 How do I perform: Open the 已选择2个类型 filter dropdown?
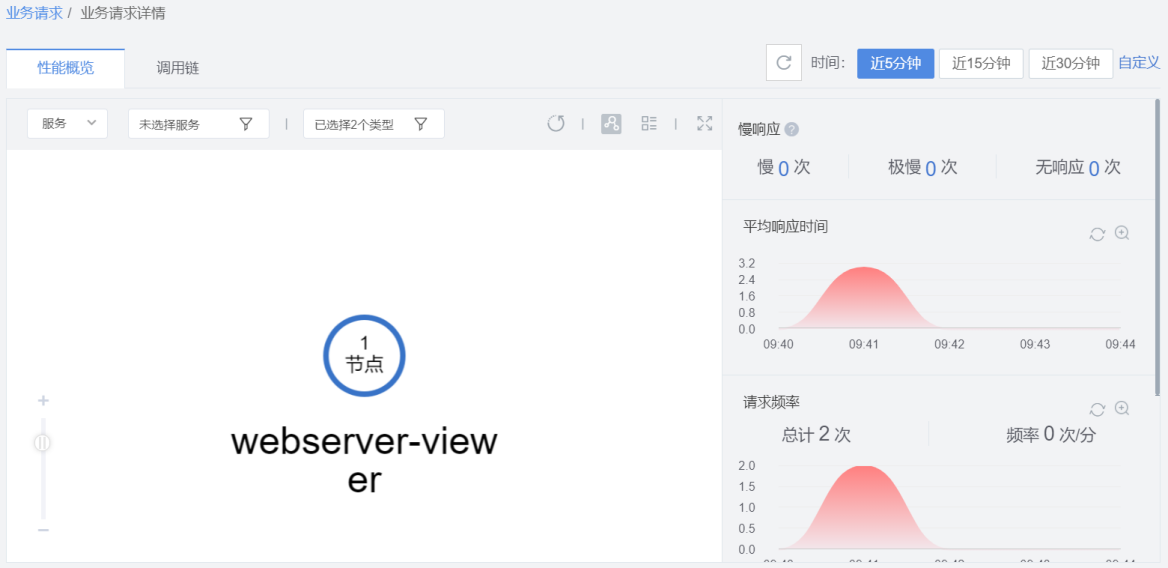[373, 124]
